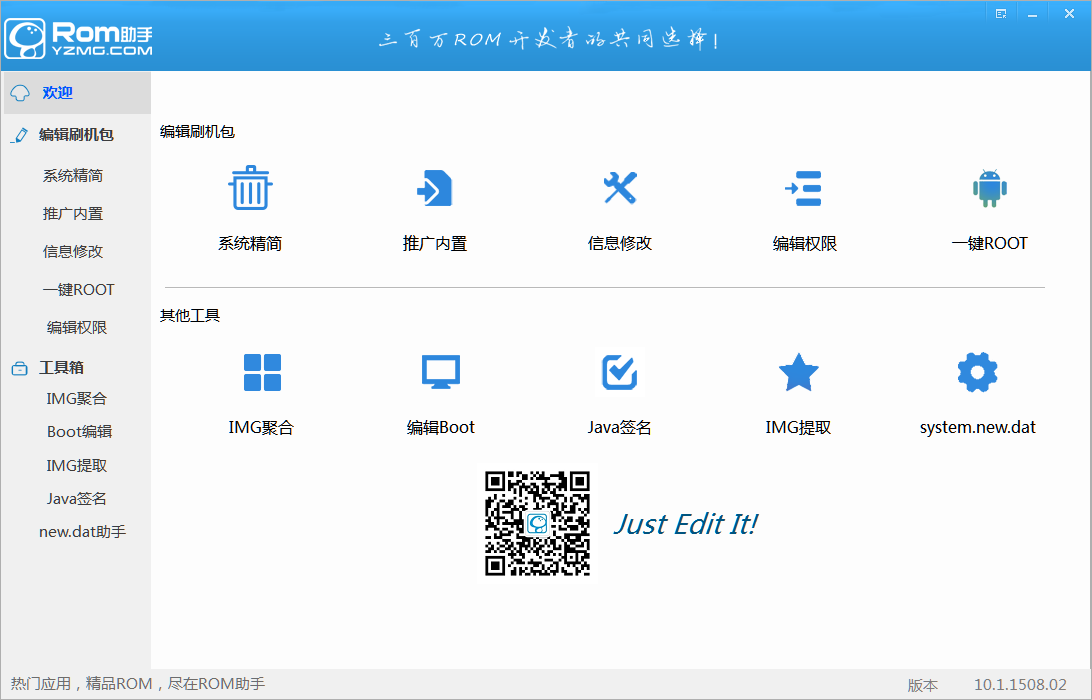Open IMG提取 in the sidebar

(77, 465)
